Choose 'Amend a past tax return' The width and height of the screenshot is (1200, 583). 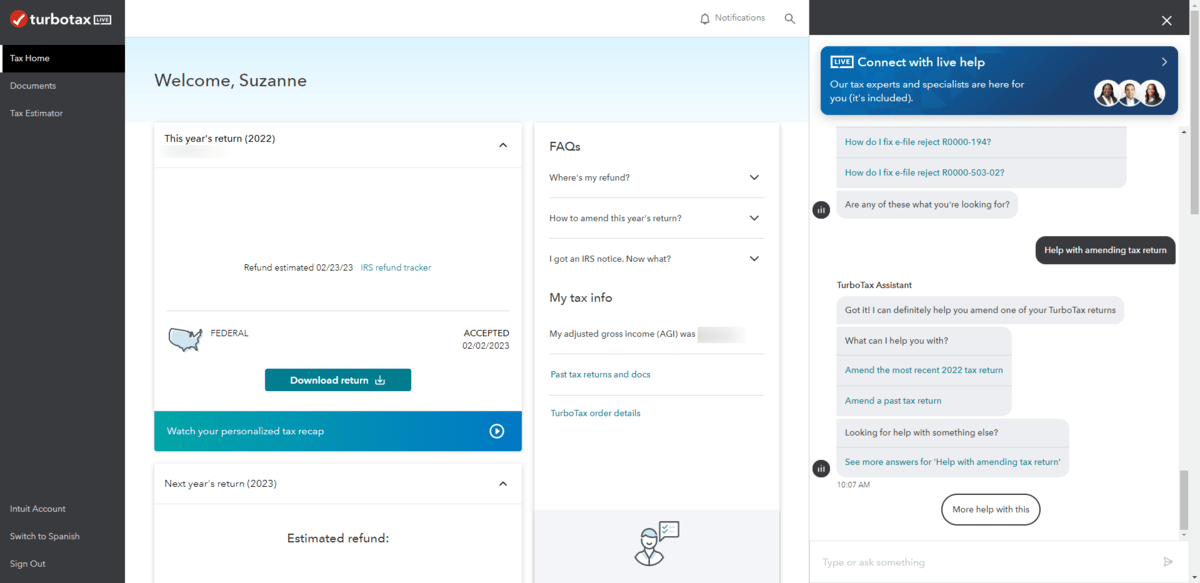(893, 401)
